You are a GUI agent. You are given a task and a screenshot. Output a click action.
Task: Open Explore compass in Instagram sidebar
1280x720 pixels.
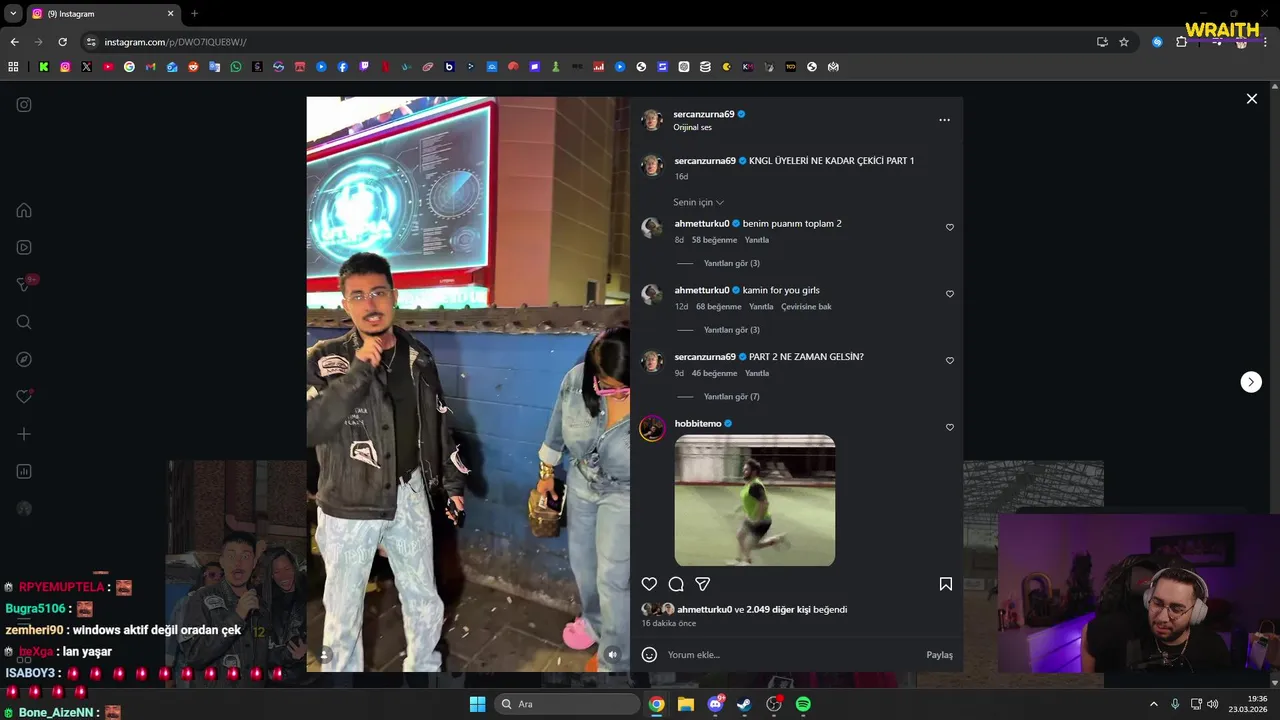tap(24, 359)
